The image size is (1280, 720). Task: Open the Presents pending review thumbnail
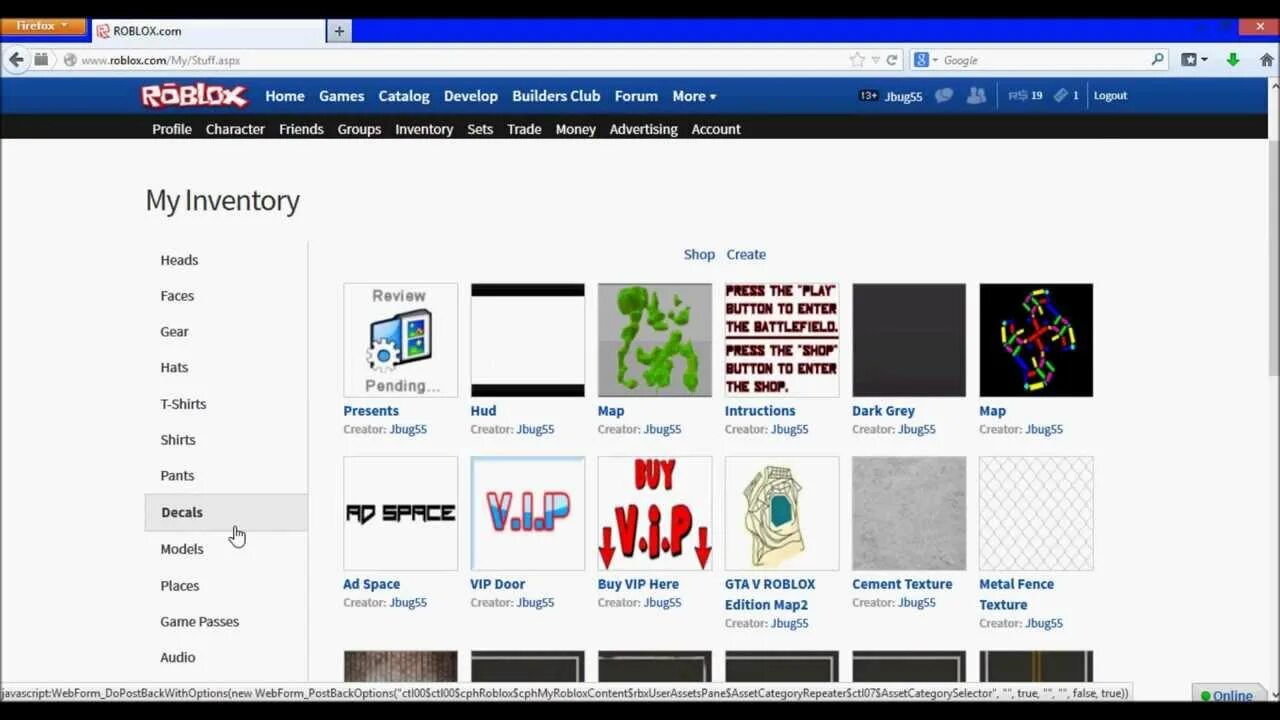click(x=401, y=340)
